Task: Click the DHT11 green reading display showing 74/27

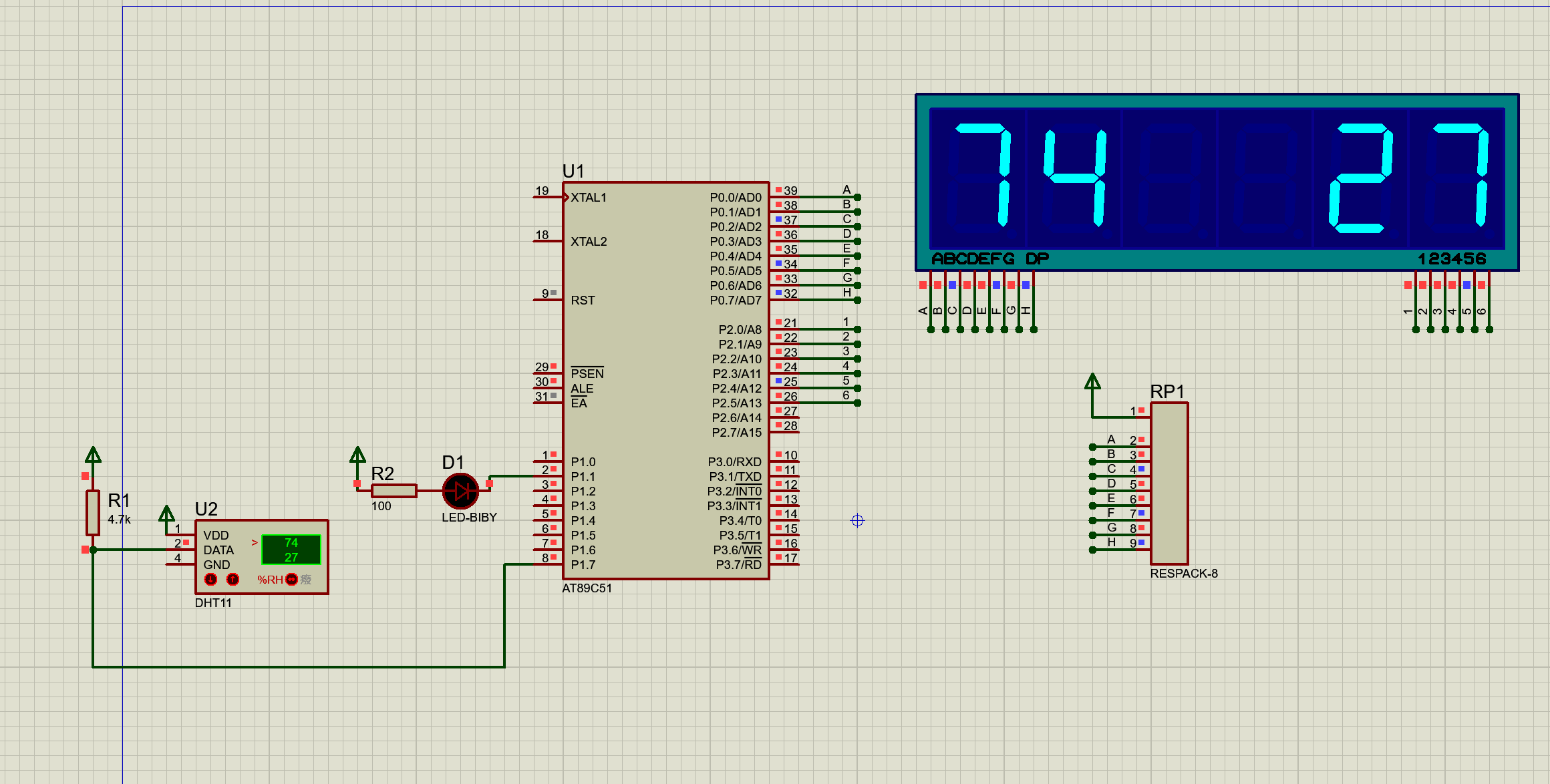Action: (291, 550)
